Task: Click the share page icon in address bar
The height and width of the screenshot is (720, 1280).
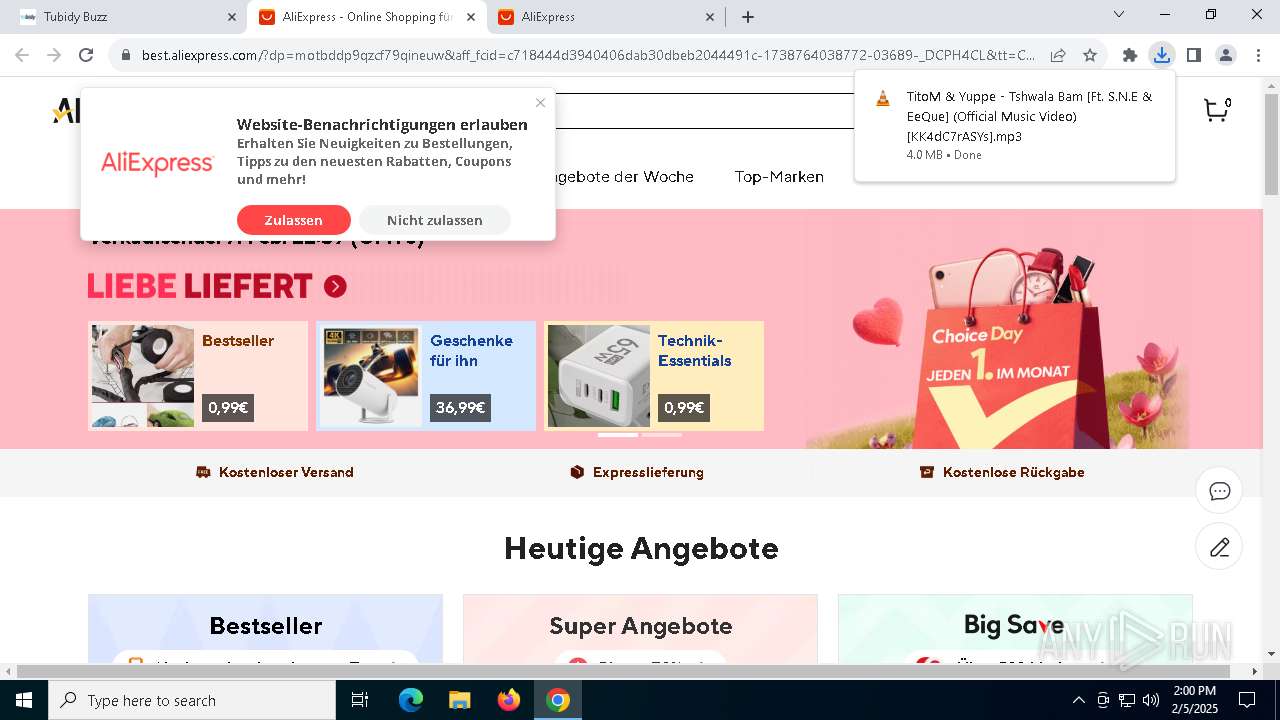Action: (x=1058, y=55)
